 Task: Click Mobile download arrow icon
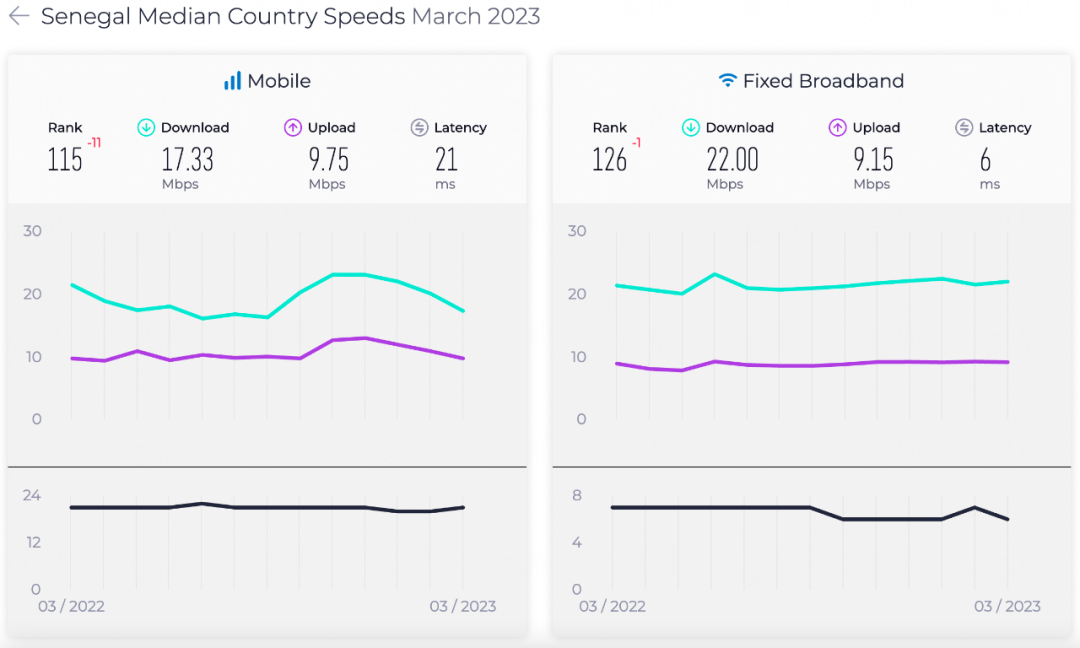[146, 127]
